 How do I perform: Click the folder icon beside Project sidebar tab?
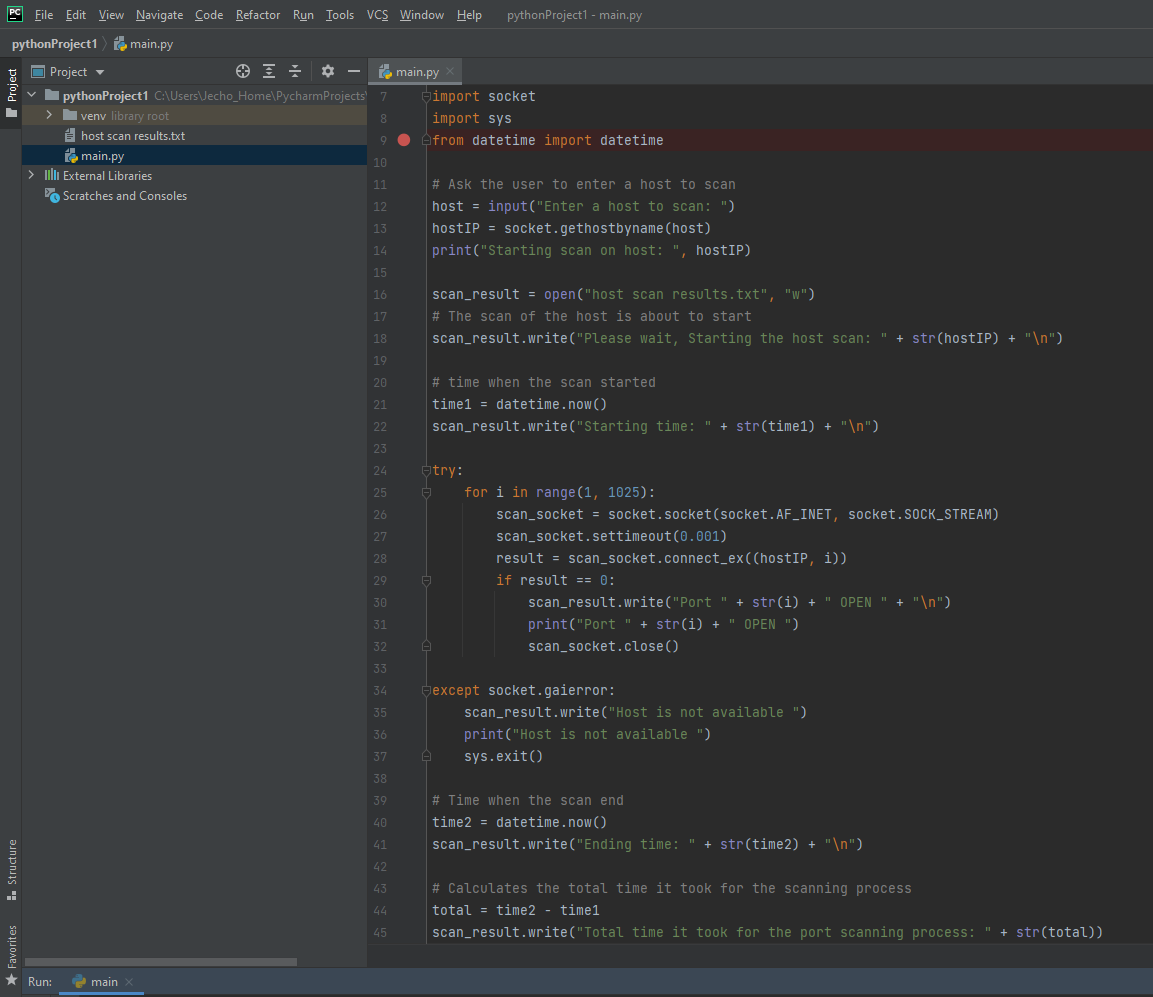[x=11, y=113]
